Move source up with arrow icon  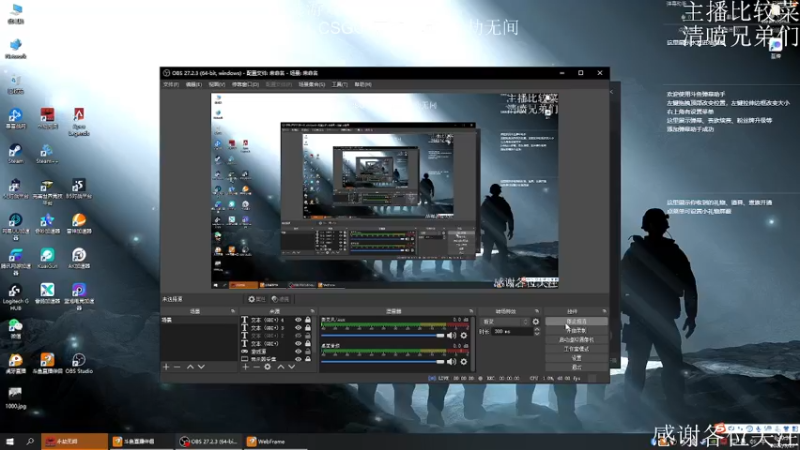(281, 367)
